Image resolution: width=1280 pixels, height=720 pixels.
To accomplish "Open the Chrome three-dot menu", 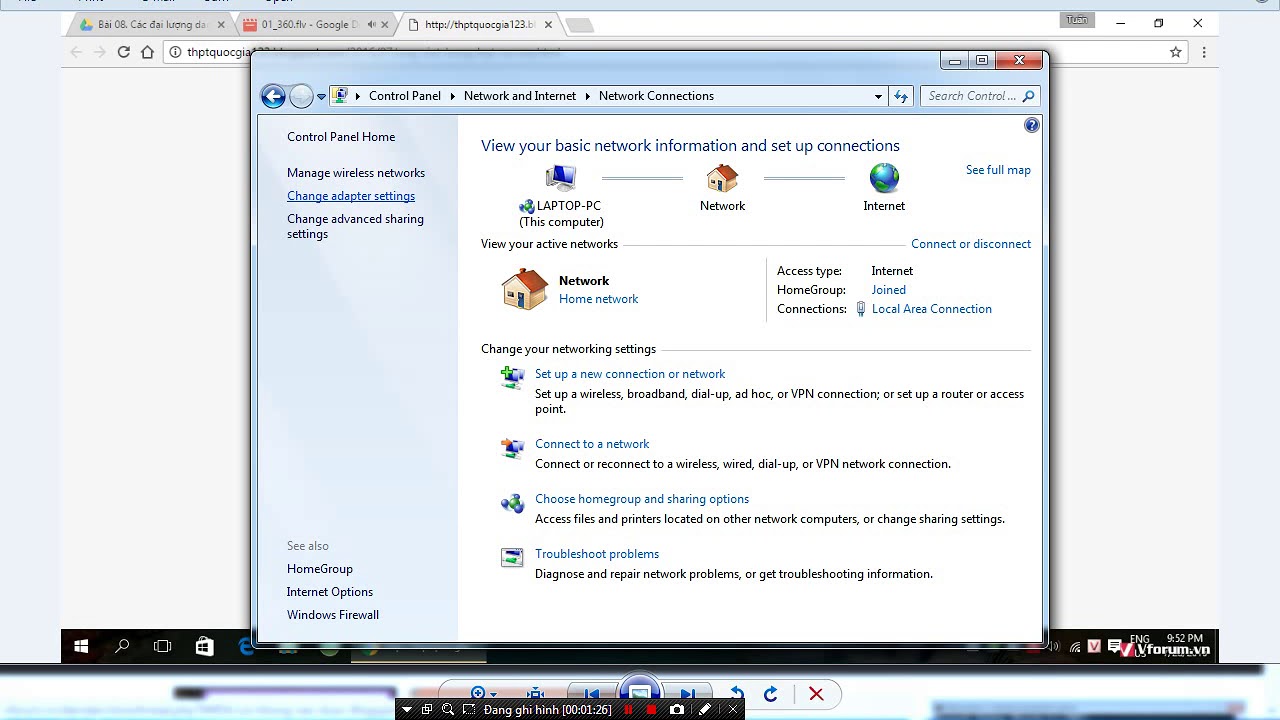I will 1204,52.
